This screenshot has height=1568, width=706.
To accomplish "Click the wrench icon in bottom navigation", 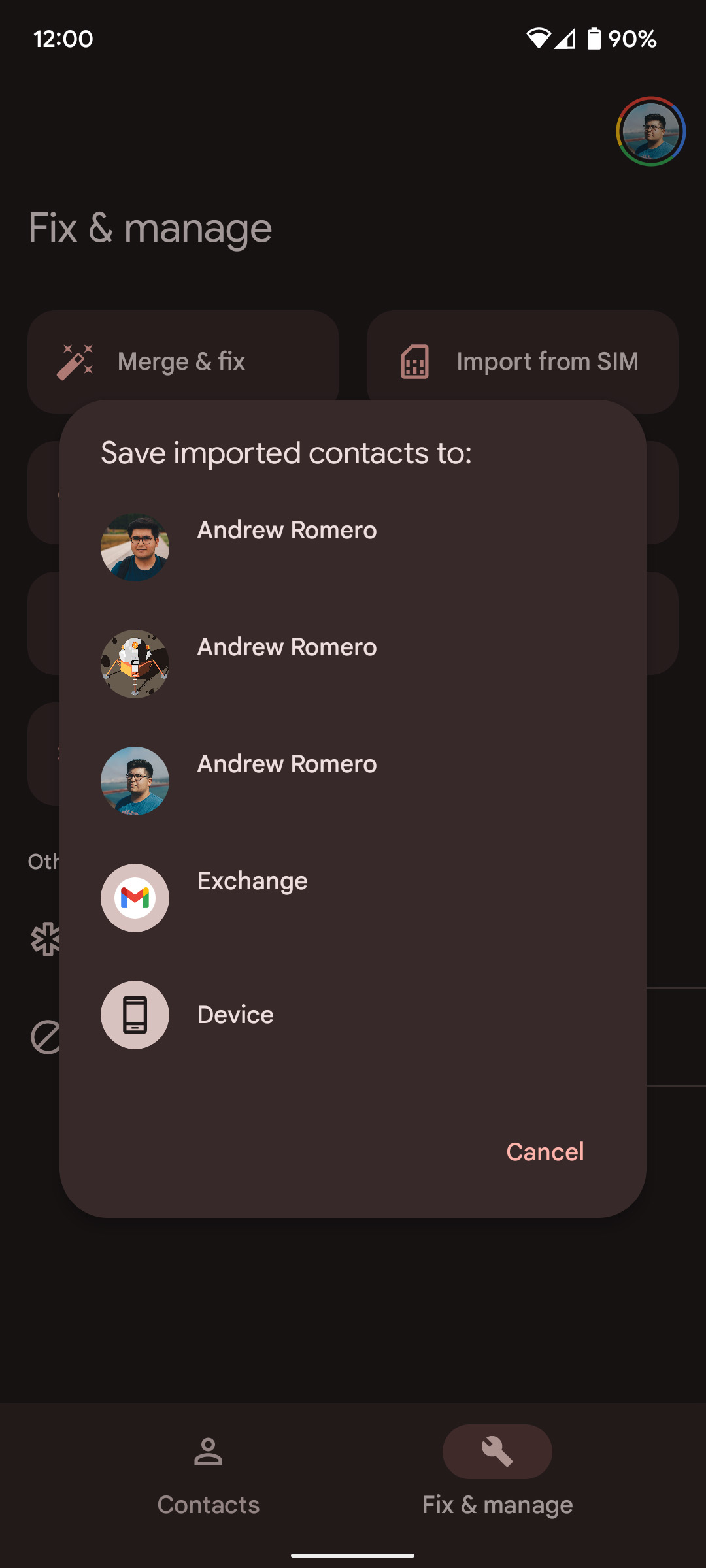I will tap(497, 1451).
